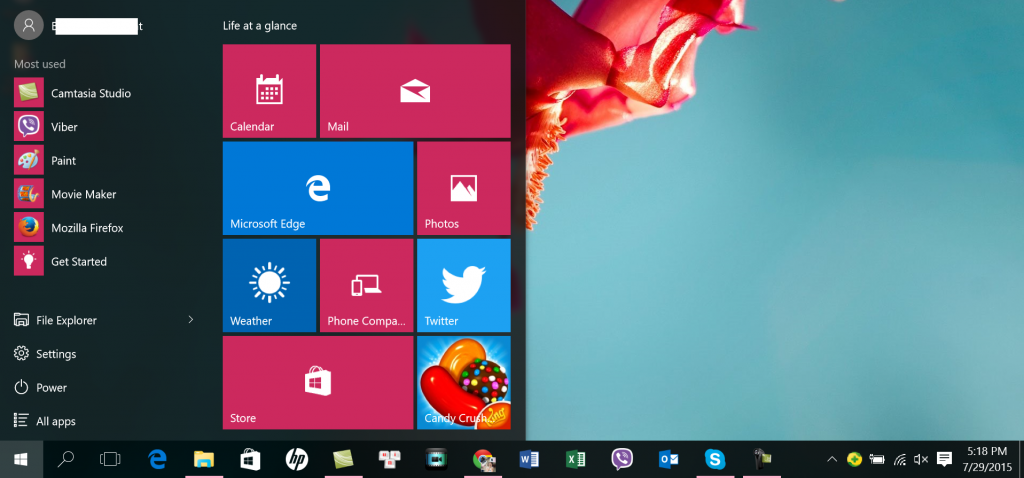
Task: Open the Store tile in Start
Action: (x=318, y=383)
